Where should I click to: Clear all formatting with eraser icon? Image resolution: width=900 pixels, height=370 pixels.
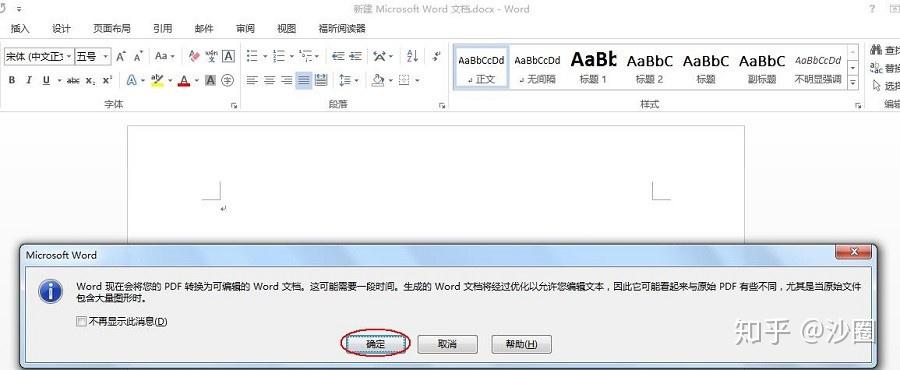(x=194, y=56)
